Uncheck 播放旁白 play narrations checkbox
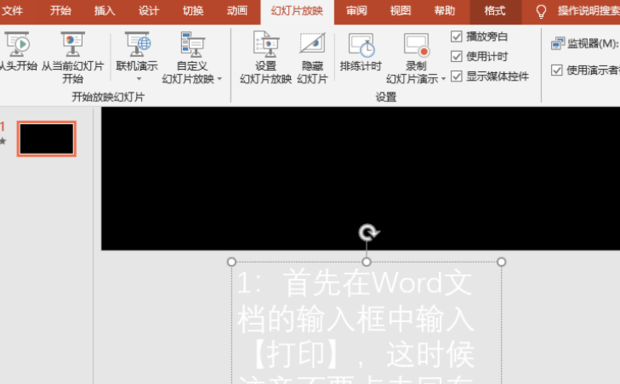Image resolution: width=620 pixels, height=384 pixels. [x=456, y=37]
